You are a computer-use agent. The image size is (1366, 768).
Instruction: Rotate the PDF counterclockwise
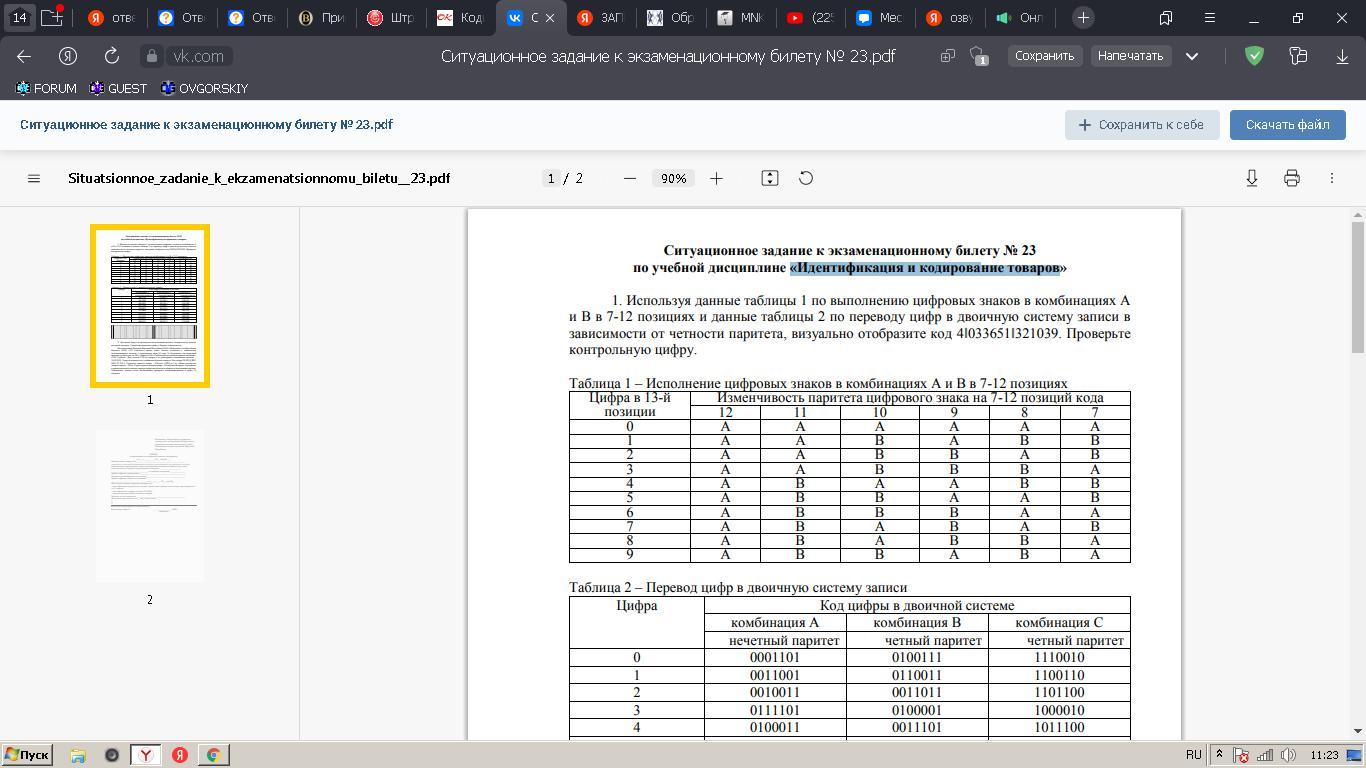click(x=806, y=178)
